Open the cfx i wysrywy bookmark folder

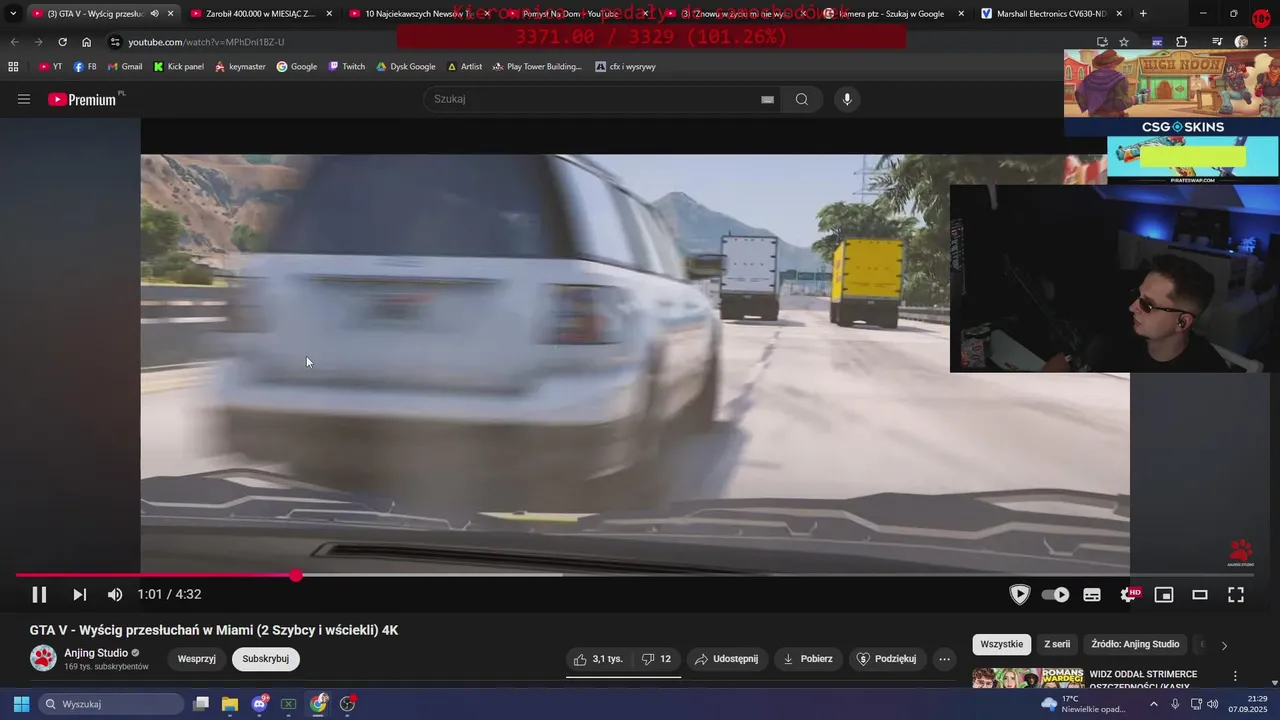(x=625, y=67)
